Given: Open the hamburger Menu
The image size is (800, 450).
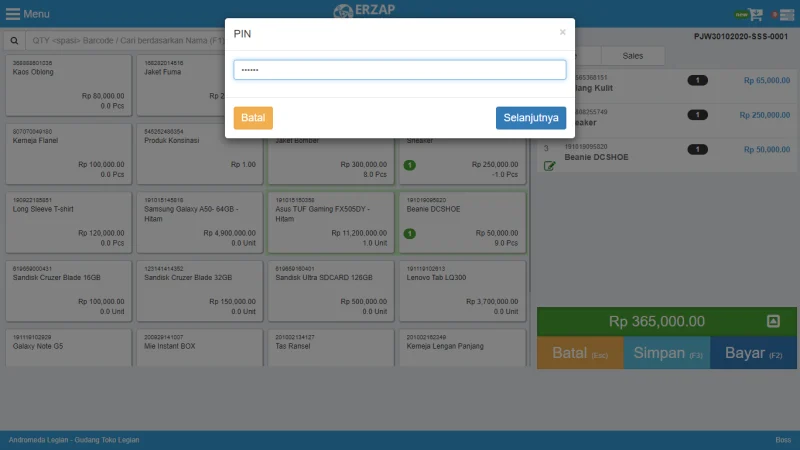Looking at the screenshot, I should 28,14.
